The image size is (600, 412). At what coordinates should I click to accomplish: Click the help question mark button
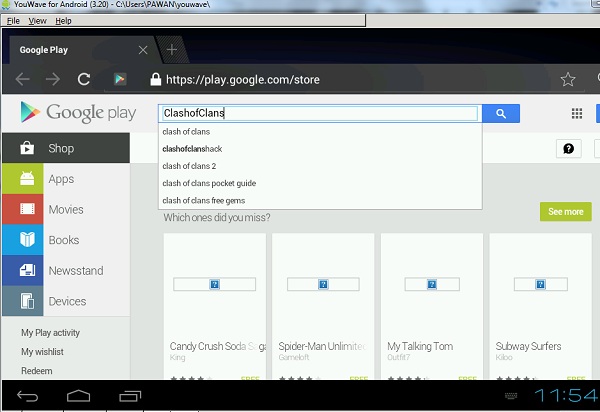pos(569,148)
